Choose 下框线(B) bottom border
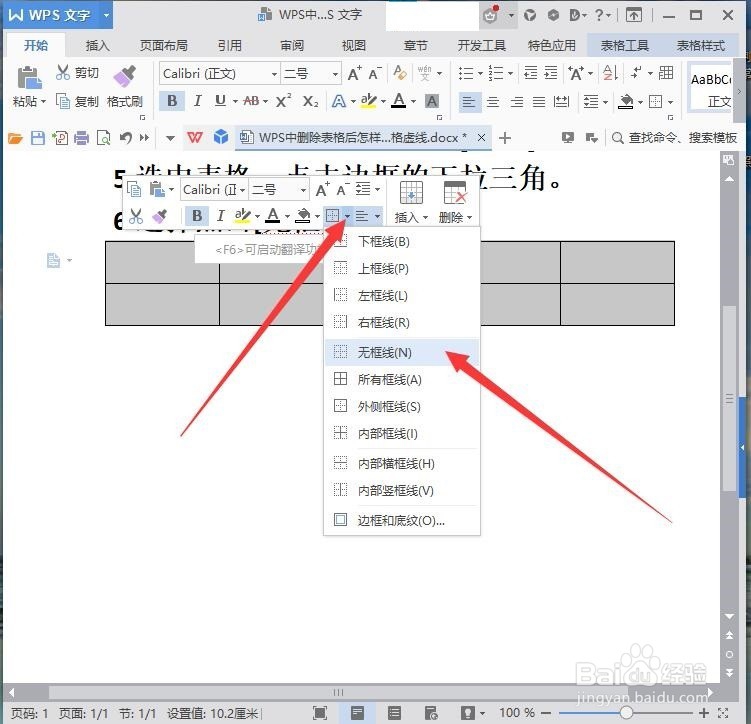Viewport: 751px width, 724px height. 402,241
